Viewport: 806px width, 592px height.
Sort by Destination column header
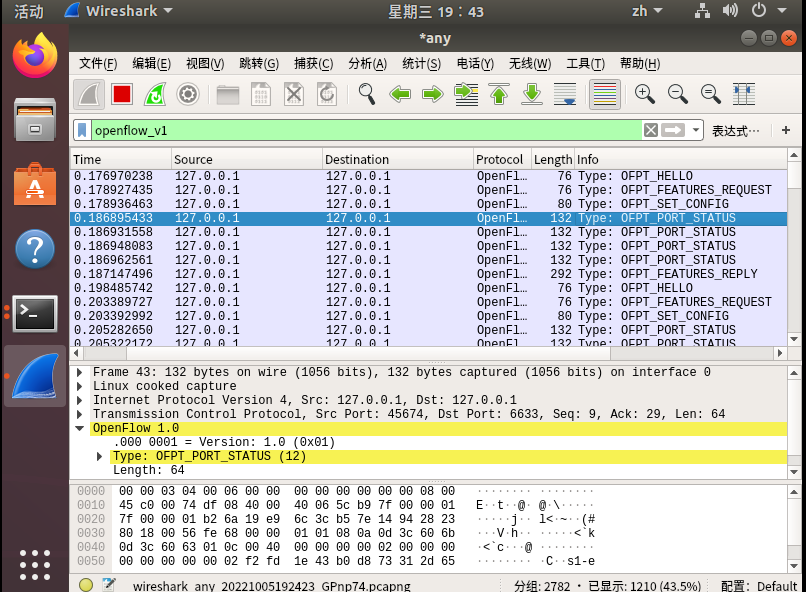[398, 160]
